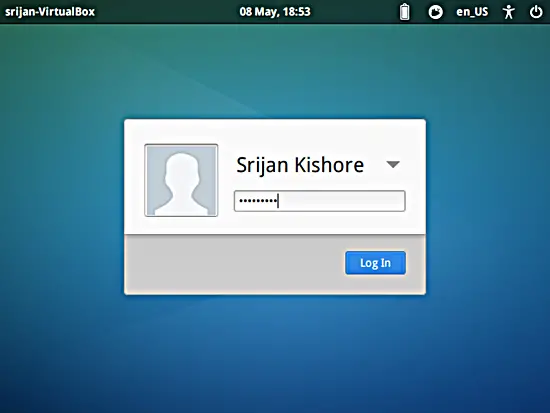Click the battery status icon
This screenshot has height=413, width=550.
pyautogui.click(x=404, y=12)
